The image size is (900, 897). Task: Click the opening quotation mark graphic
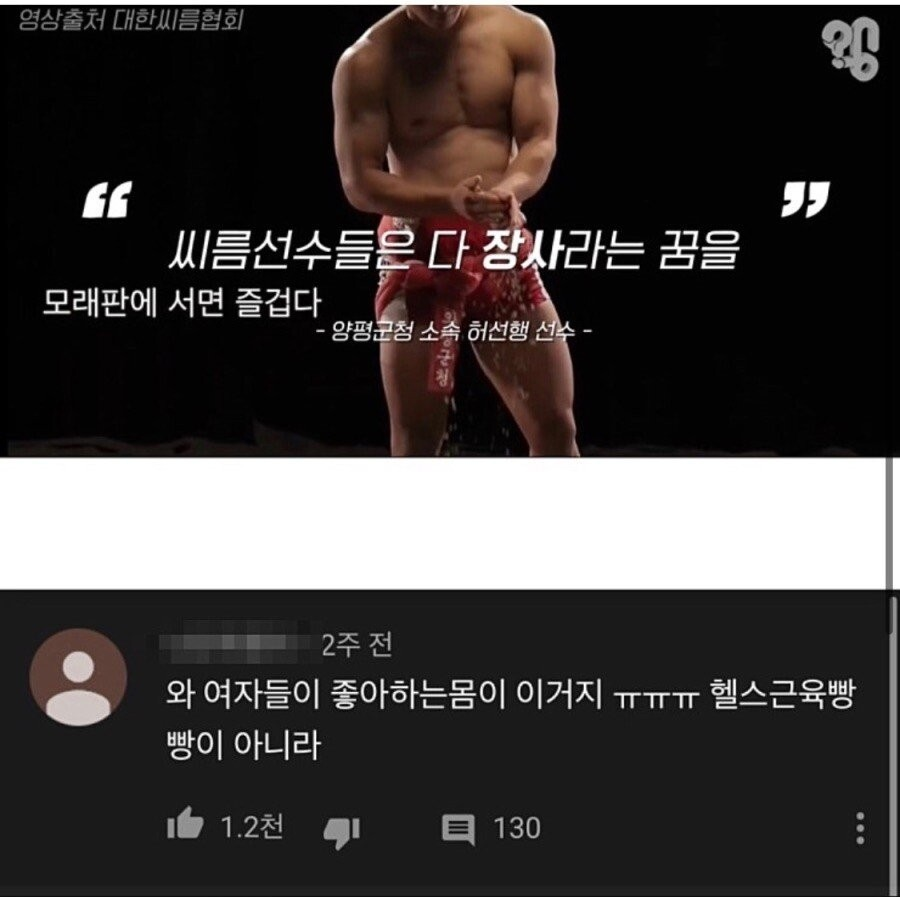[107, 200]
